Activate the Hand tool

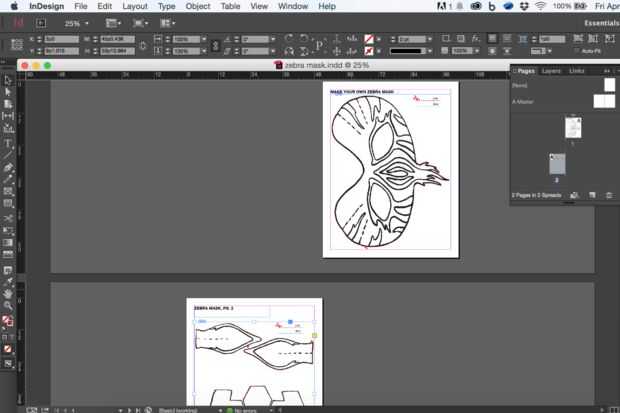[x=8, y=294]
